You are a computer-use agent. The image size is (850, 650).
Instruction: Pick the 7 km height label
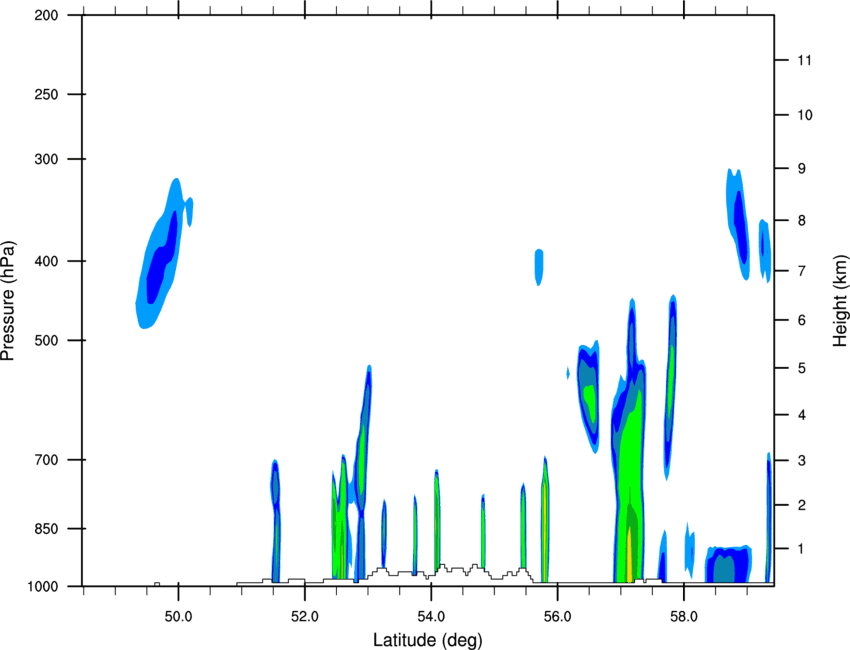click(x=802, y=271)
